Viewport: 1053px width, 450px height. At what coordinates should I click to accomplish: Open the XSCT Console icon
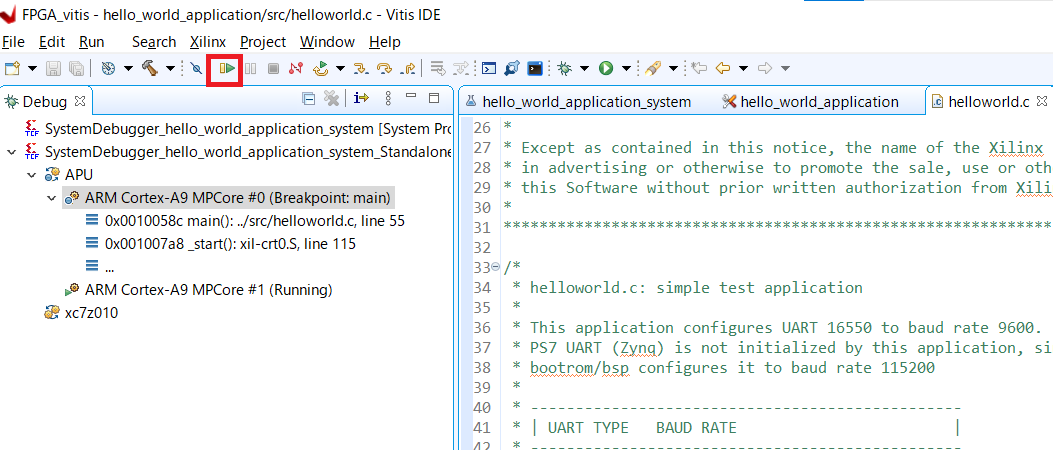(490, 68)
